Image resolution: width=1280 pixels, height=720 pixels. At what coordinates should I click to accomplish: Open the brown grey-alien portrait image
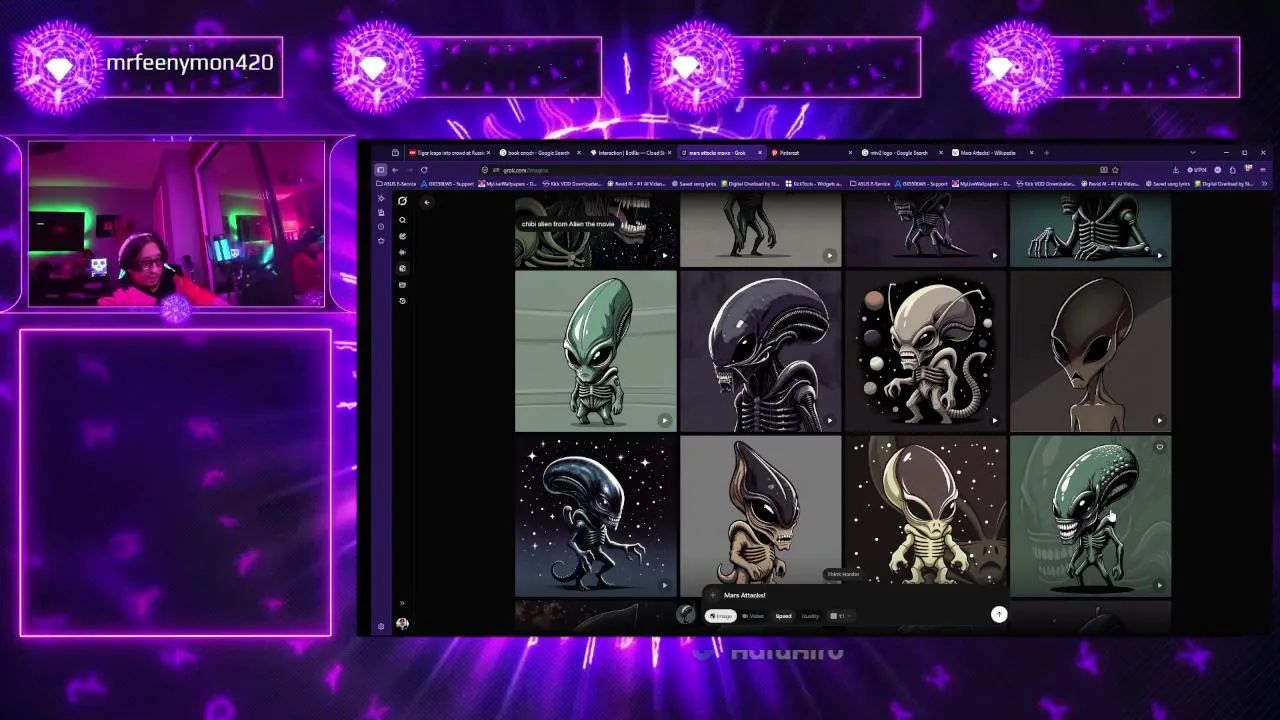1090,351
